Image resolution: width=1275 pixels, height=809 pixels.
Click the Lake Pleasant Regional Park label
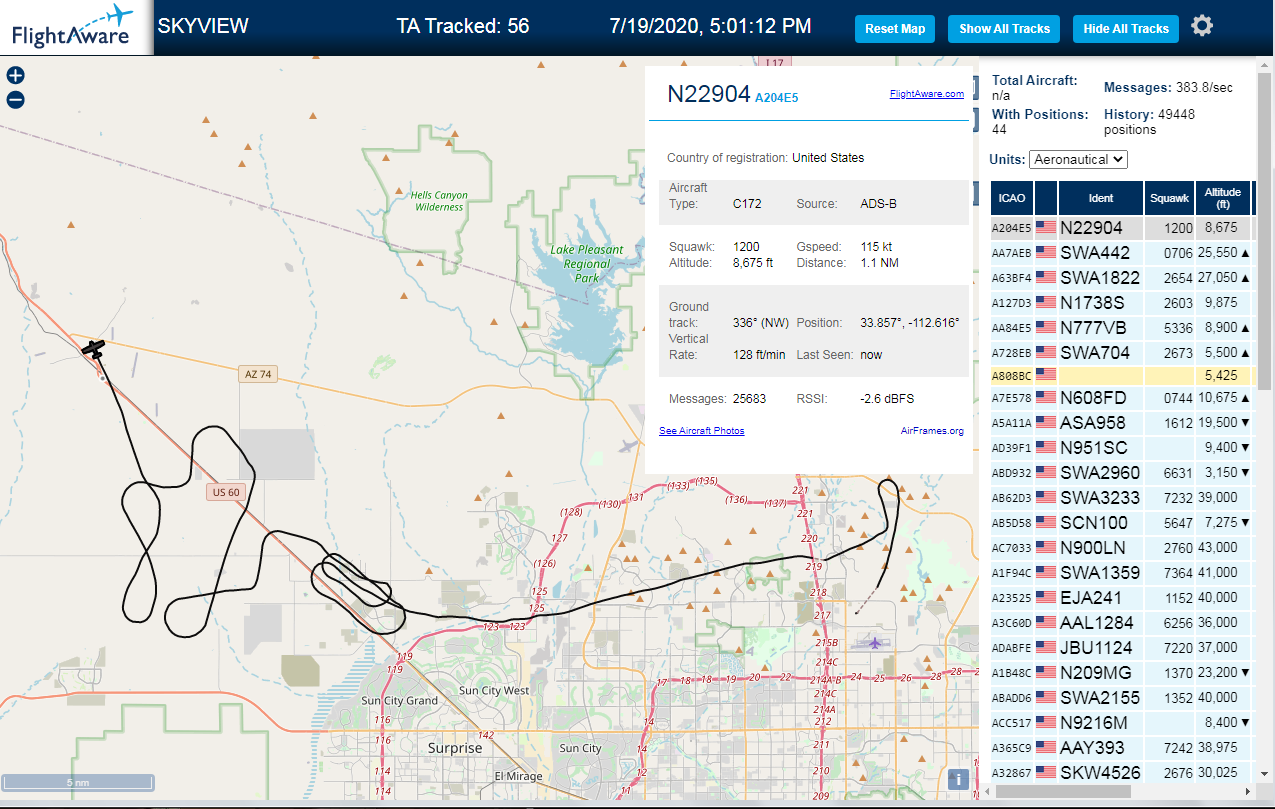pyautogui.click(x=586, y=263)
